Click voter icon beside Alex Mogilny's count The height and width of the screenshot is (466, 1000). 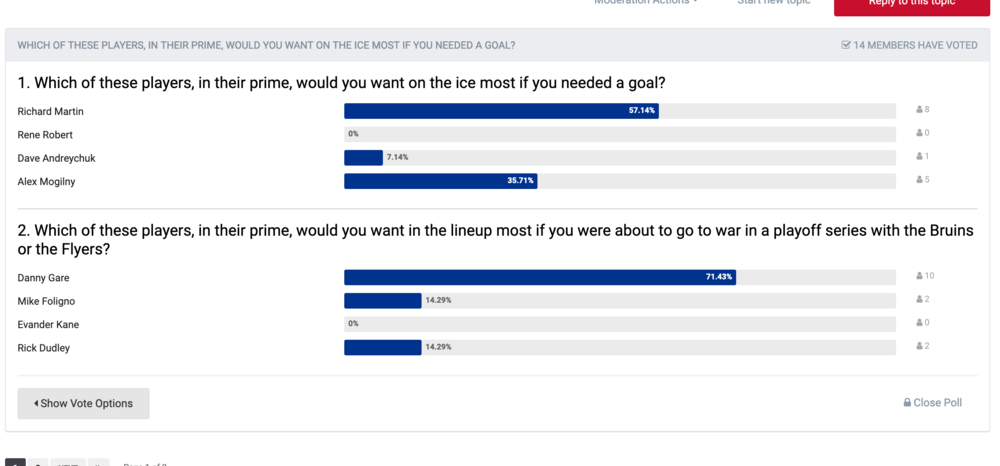(x=920, y=180)
